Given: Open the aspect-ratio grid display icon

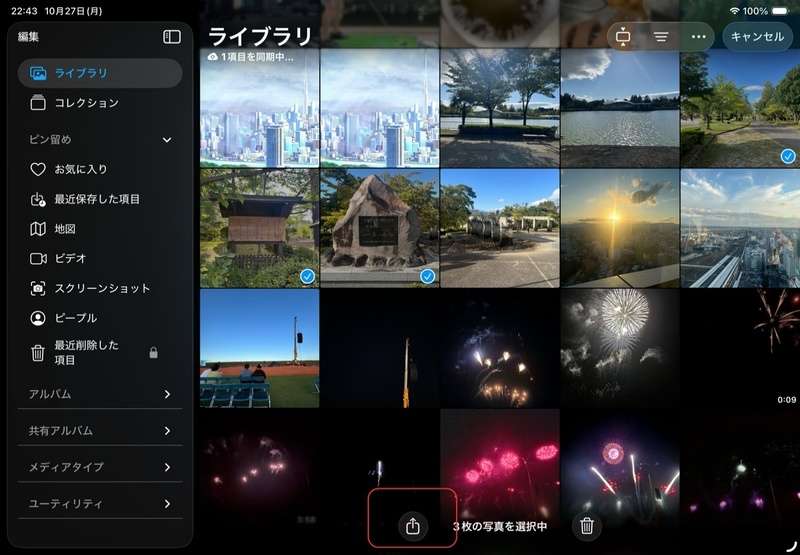Looking at the screenshot, I should (623, 37).
